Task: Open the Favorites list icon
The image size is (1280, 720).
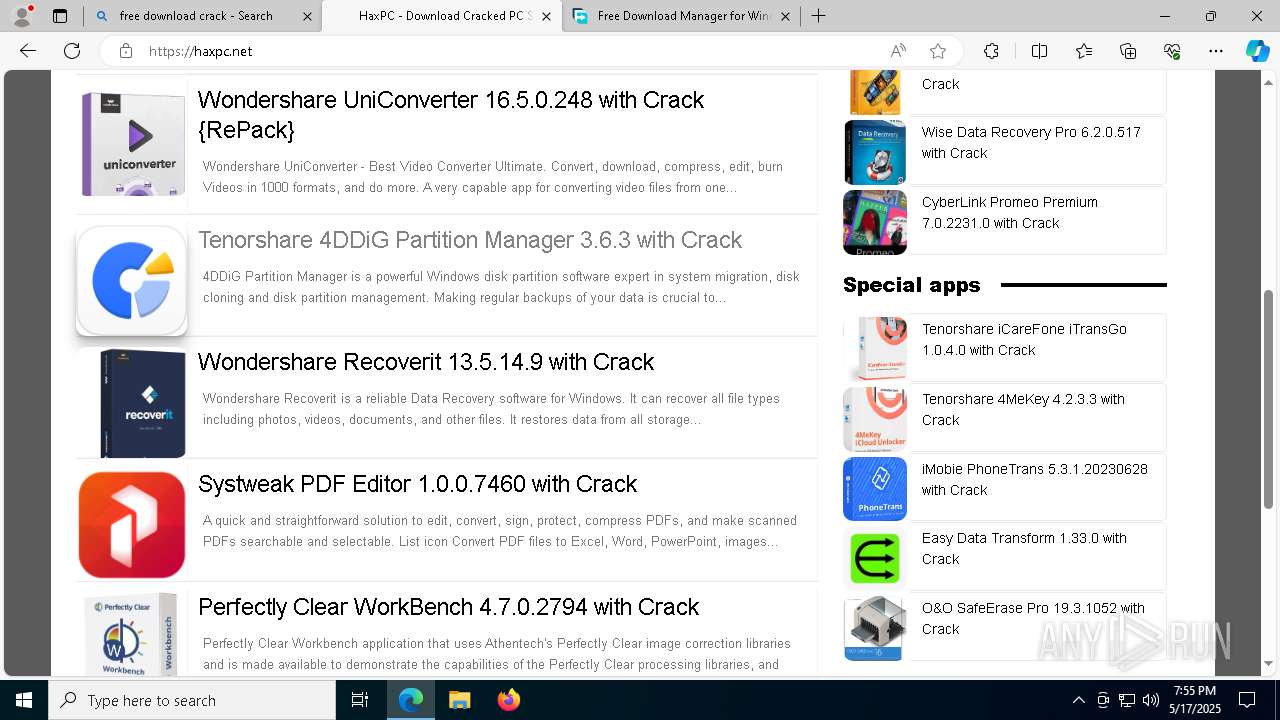Action: click(1084, 51)
